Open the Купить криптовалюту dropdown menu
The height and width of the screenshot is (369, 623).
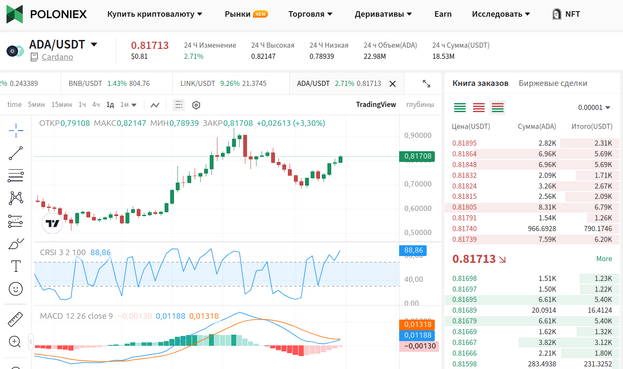[x=155, y=14]
